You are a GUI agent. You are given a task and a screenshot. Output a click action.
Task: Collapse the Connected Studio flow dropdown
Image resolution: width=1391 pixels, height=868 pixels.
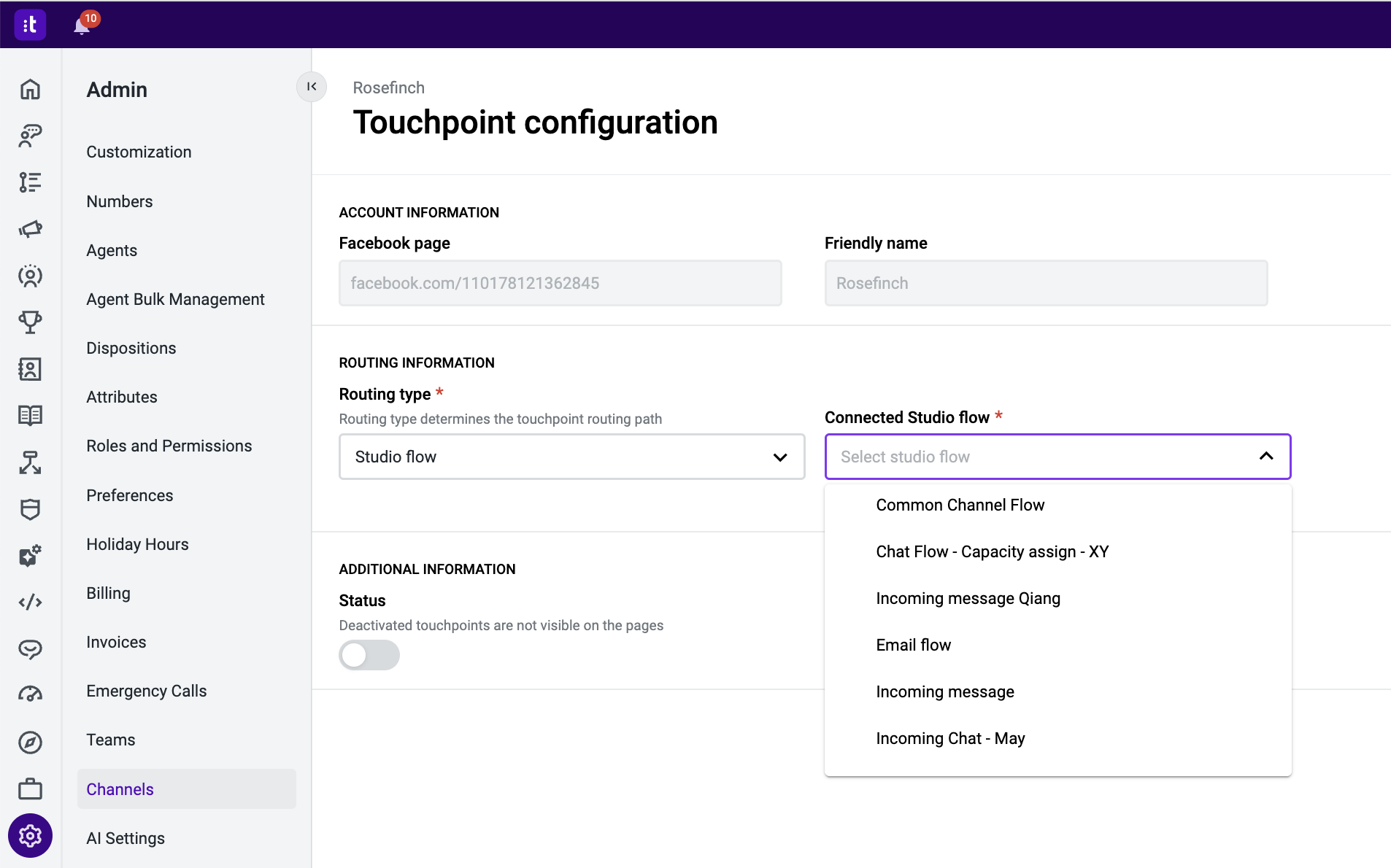click(x=1266, y=456)
